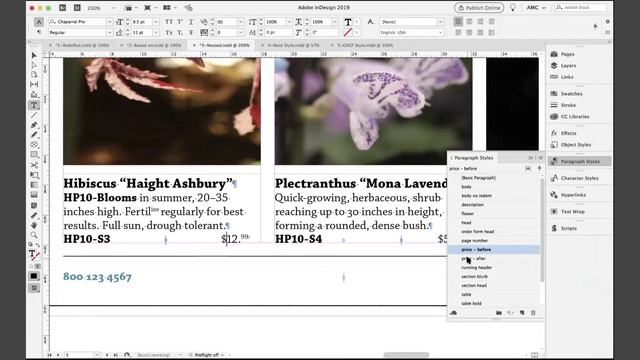The image size is (640, 360).
Task: Click the Delete style trash icon
Action: click(533, 313)
